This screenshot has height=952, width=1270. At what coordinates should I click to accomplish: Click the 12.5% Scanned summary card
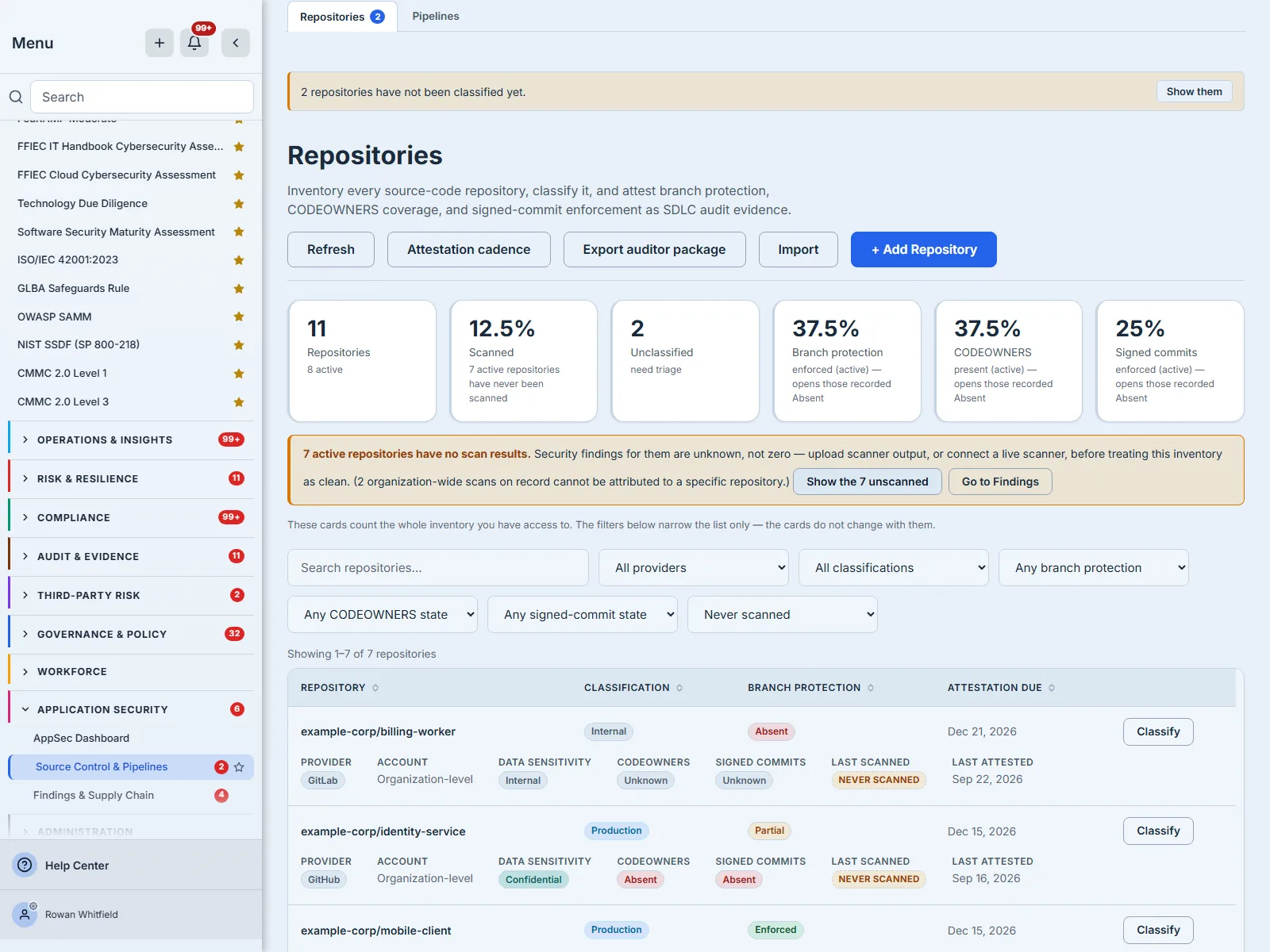click(x=524, y=361)
